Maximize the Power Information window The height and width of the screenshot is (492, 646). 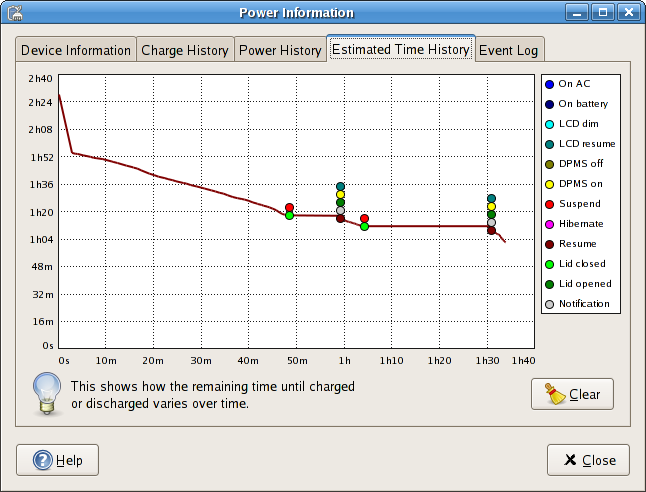point(602,13)
